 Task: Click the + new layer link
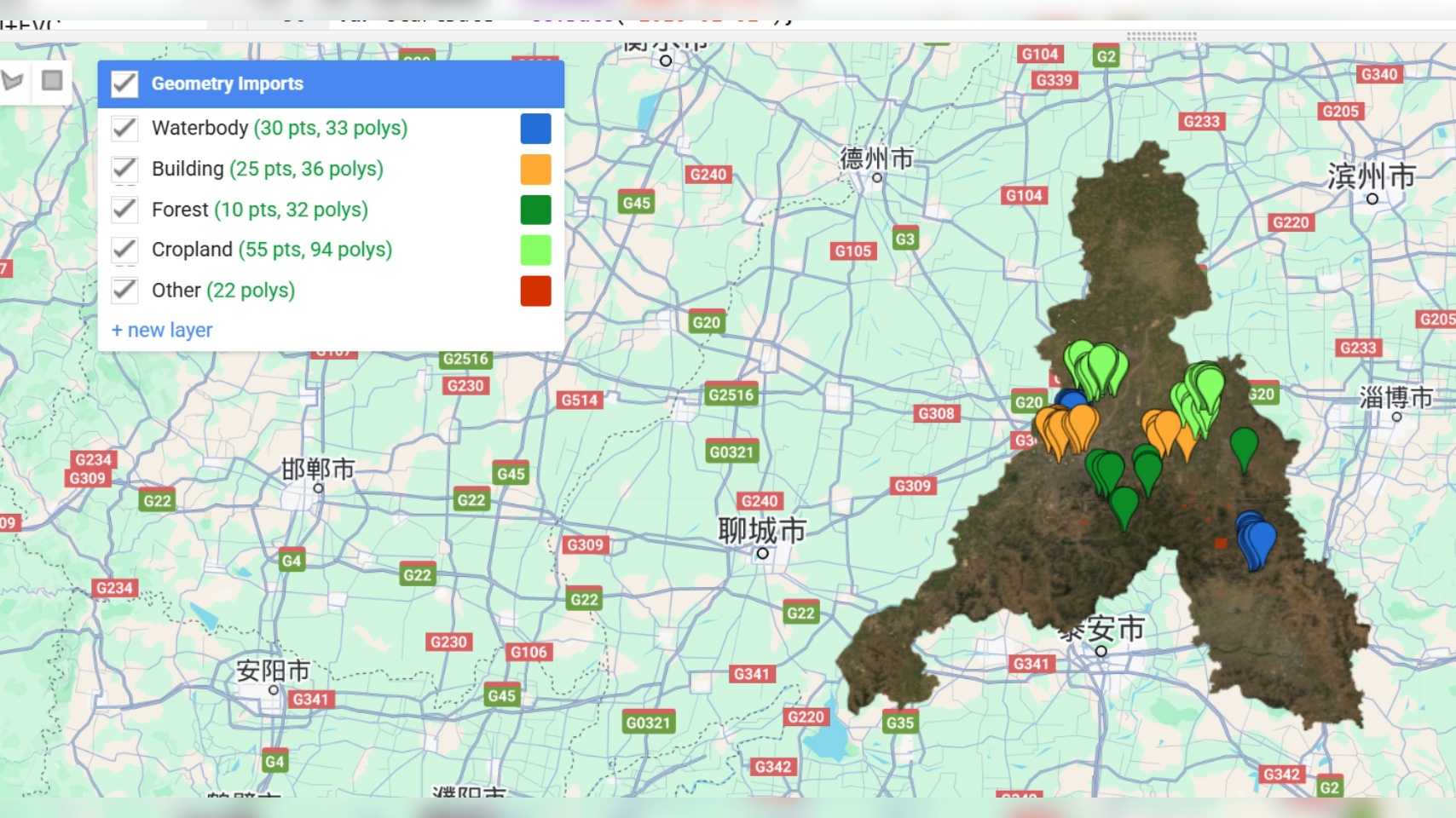pyautogui.click(x=162, y=330)
